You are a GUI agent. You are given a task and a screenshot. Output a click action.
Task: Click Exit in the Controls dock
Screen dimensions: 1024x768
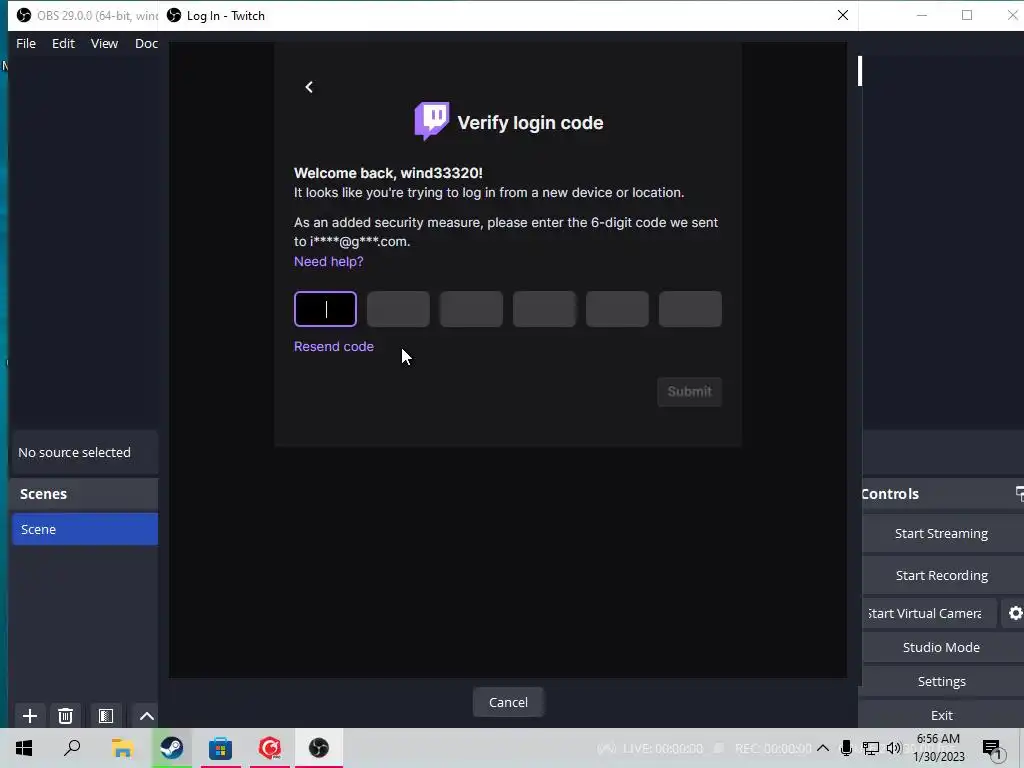941,715
